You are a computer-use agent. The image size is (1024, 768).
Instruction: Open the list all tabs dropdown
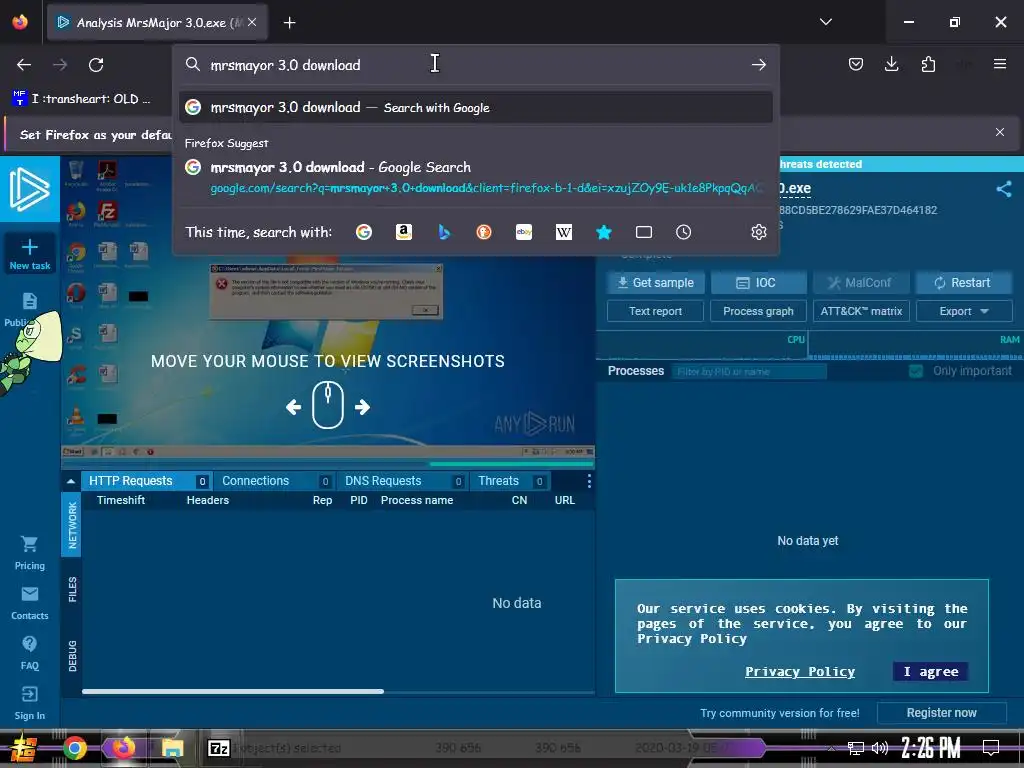pyautogui.click(x=825, y=22)
